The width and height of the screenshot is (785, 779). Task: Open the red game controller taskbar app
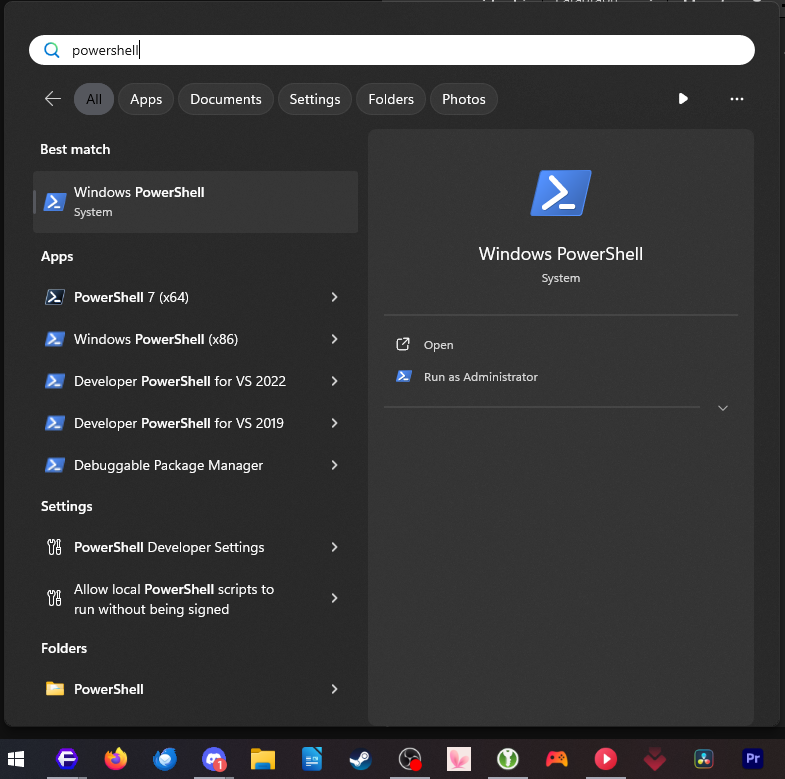[557, 759]
